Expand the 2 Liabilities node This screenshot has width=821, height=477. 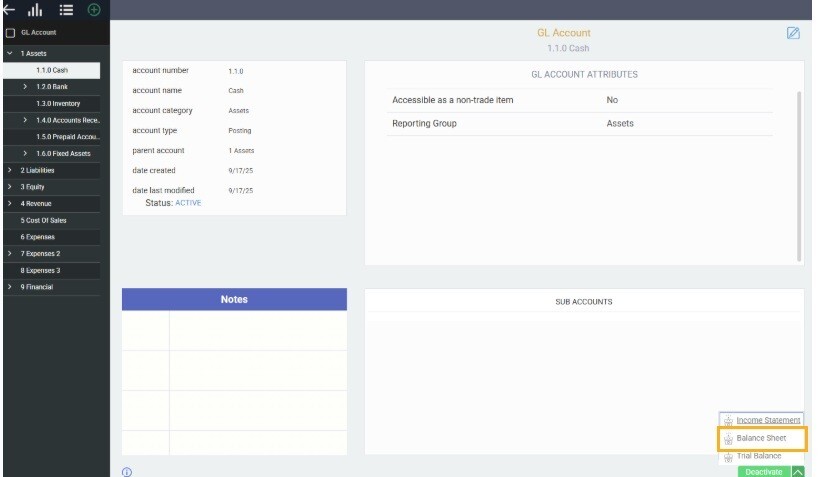coord(9,170)
